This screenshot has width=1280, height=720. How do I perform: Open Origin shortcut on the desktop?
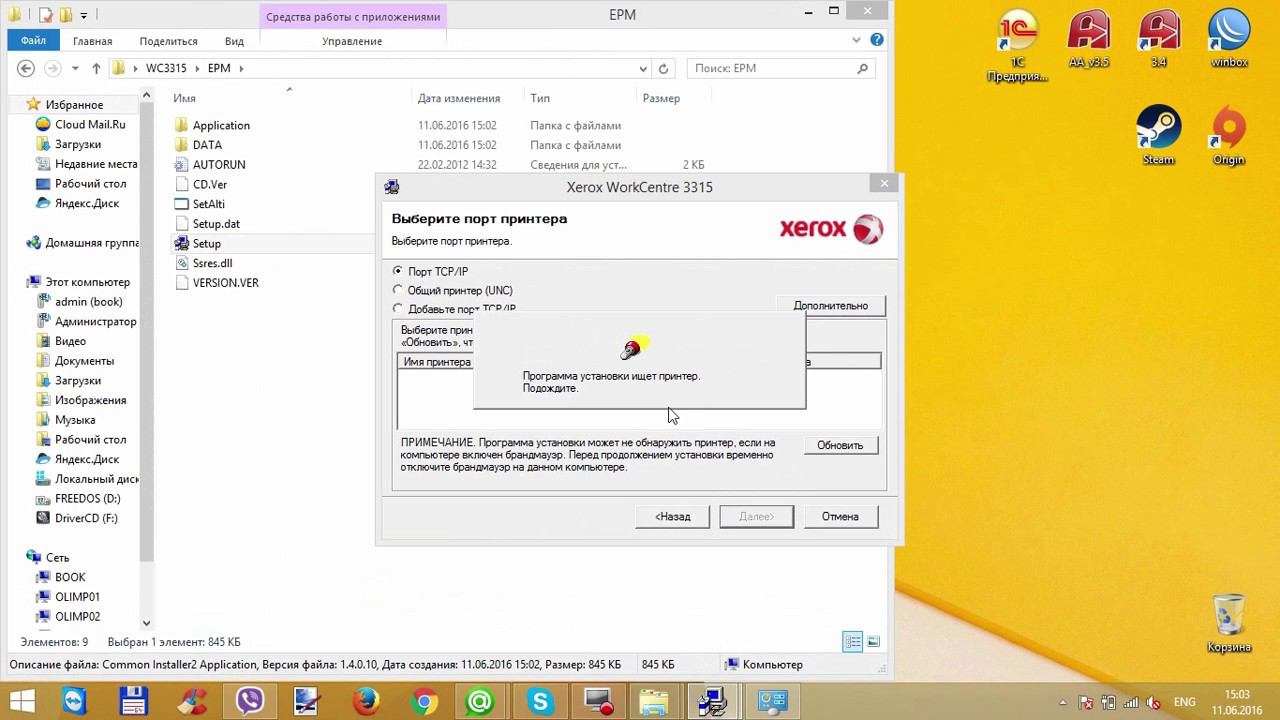[x=1228, y=135]
